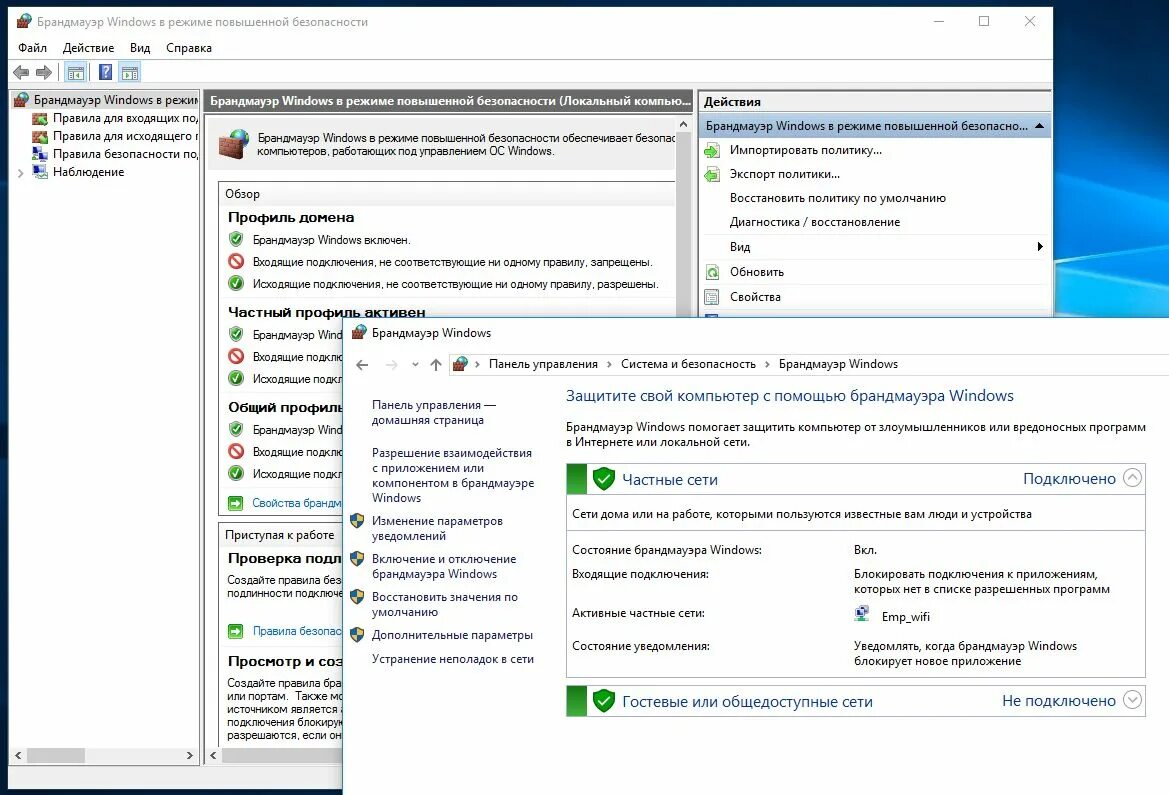
Task: Click shield icon beside Дополнительные параметры
Action: coord(357,635)
